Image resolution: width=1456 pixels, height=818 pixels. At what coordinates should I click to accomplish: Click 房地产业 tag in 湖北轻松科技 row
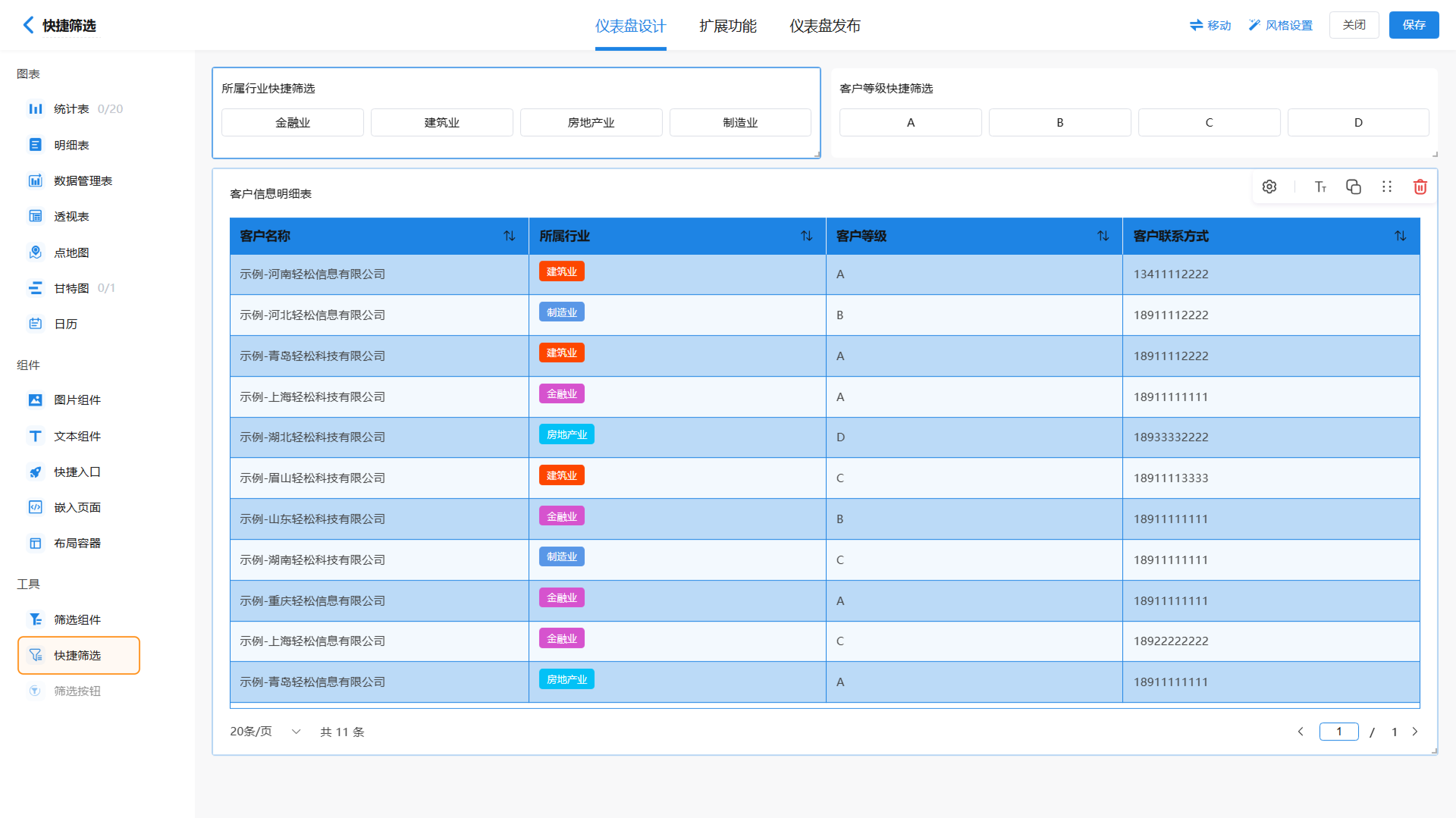coord(566,434)
